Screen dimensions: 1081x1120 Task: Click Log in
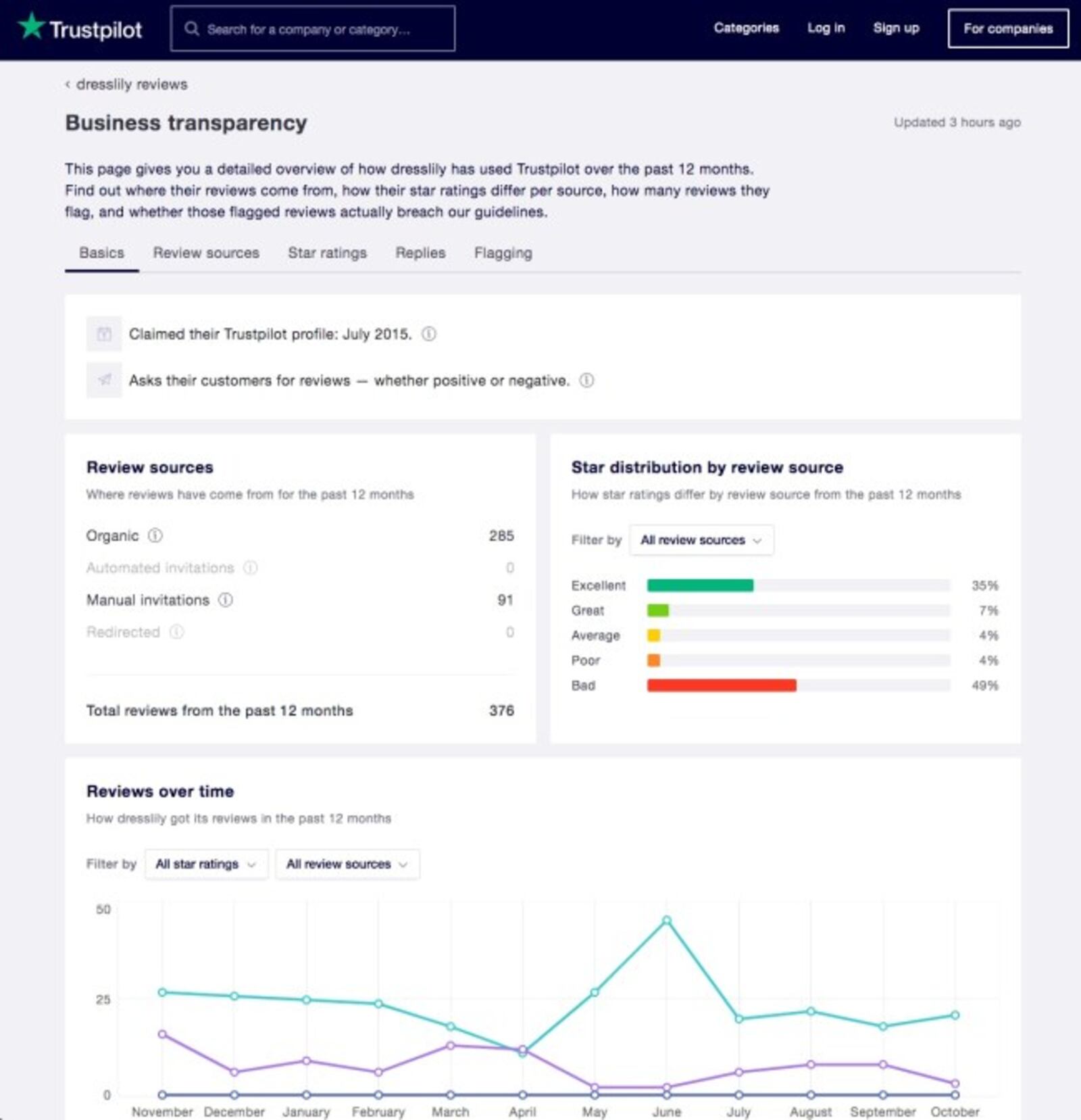(x=826, y=28)
